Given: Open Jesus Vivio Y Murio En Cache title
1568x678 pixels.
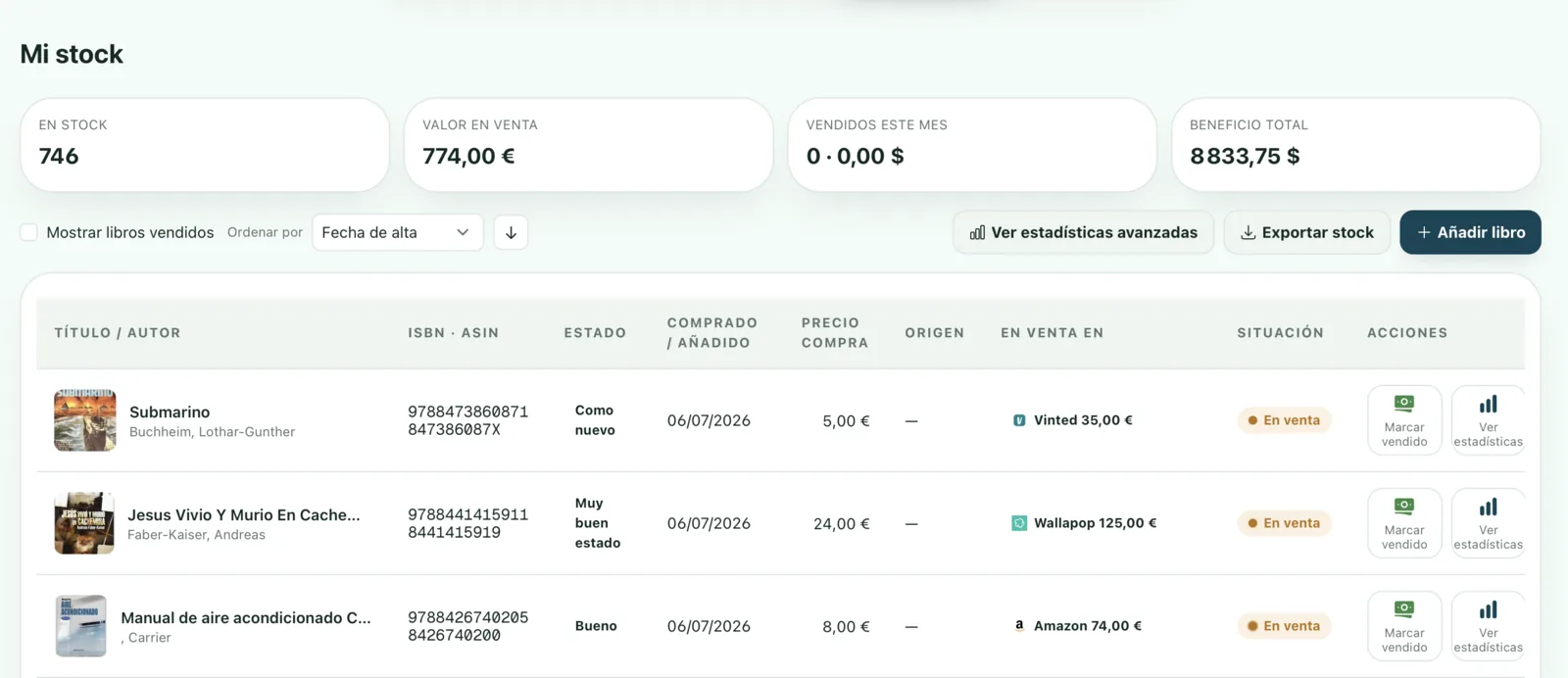Looking at the screenshot, I should tap(244, 514).
